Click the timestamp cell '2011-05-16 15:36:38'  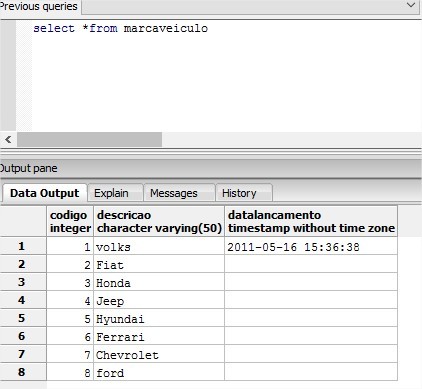coord(311,247)
